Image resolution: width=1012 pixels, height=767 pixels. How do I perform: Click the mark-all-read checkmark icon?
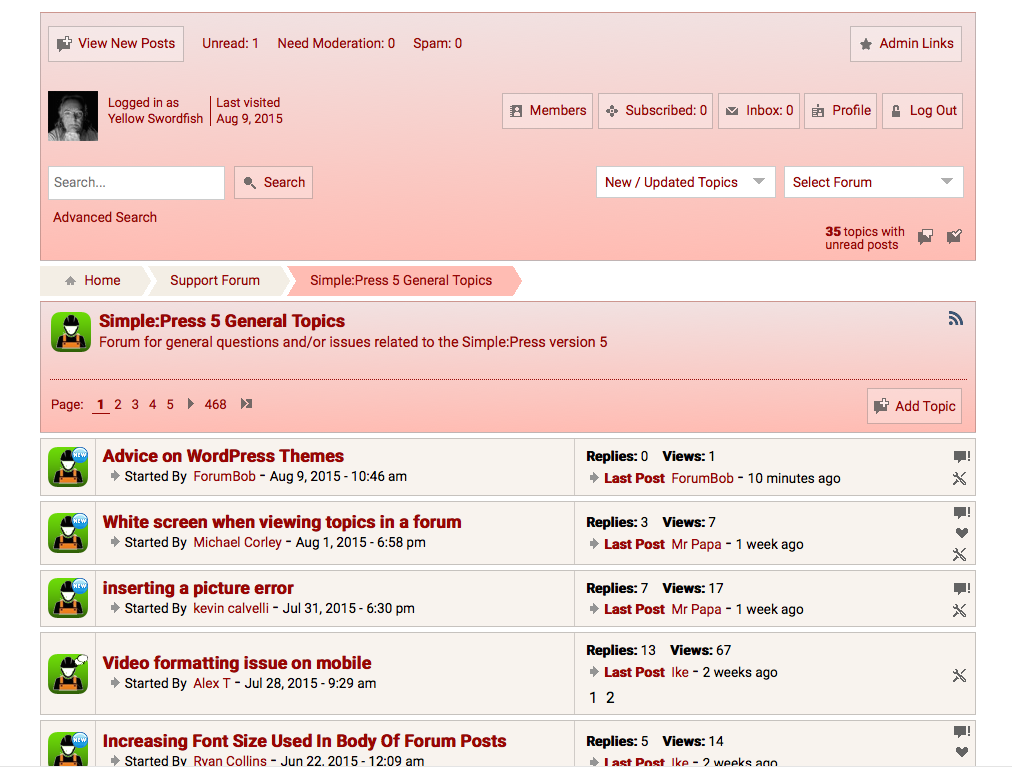[x=954, y=237]
